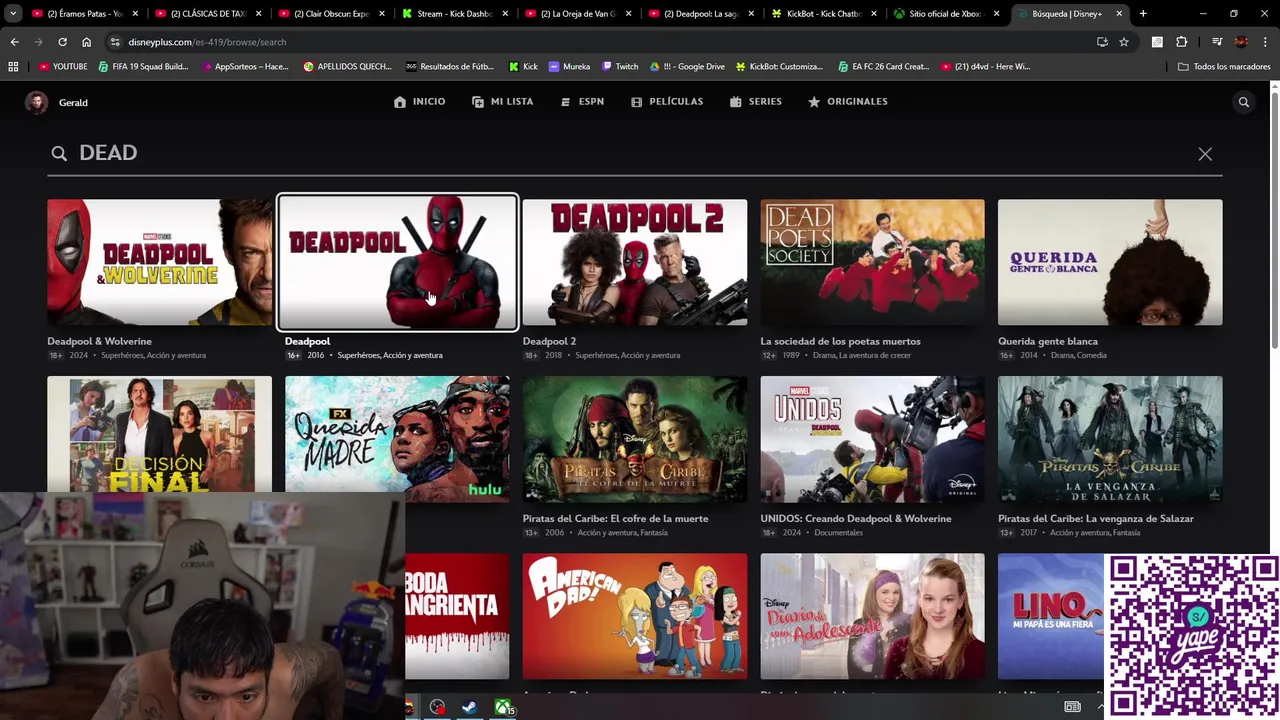Image resolution: width=1280 pixels, height=720 pixels.
Task: Click the Deadpool 2 title text
Action: point(549,341)
